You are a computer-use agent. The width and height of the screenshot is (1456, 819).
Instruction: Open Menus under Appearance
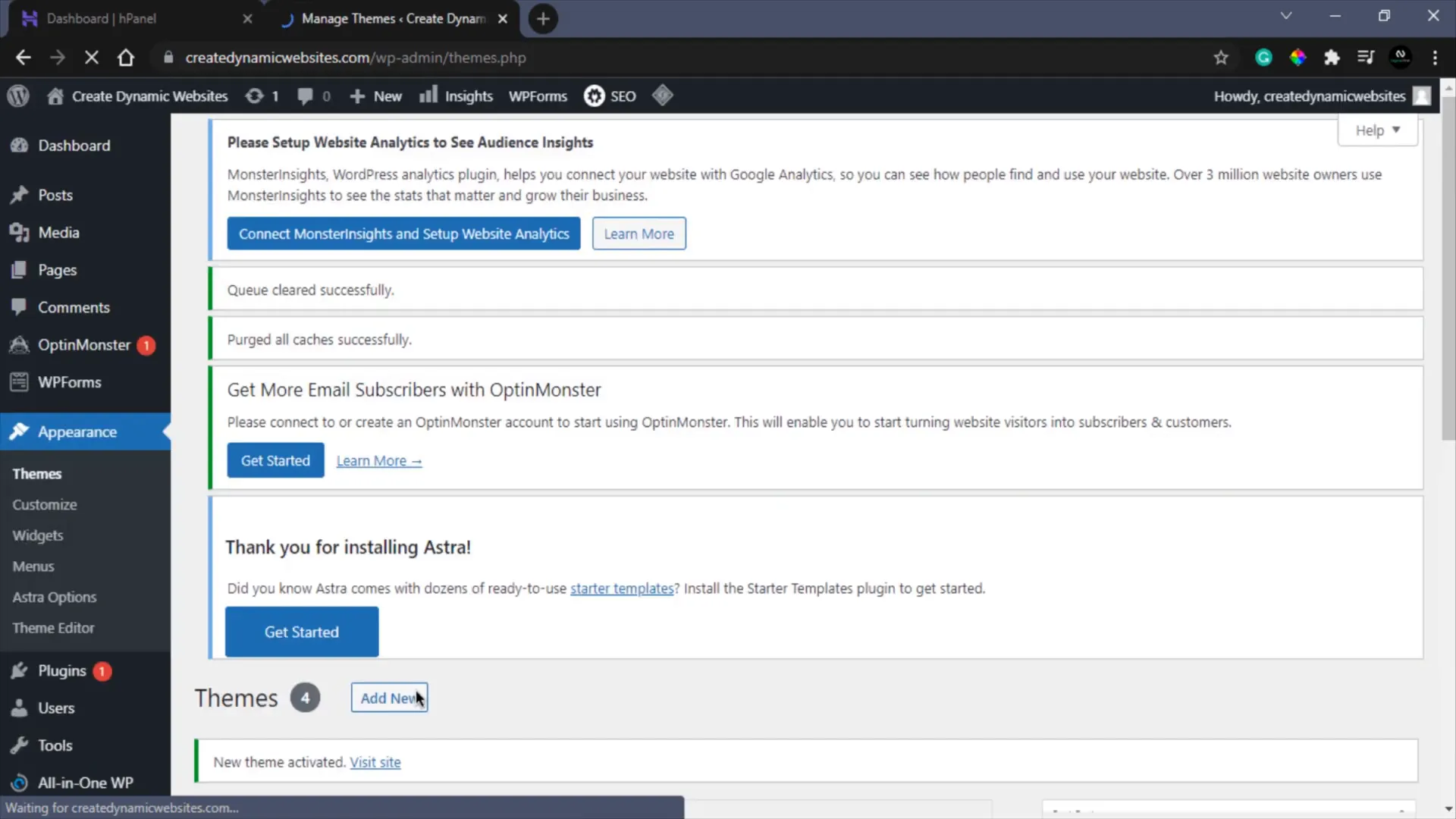tap(33, 566)
